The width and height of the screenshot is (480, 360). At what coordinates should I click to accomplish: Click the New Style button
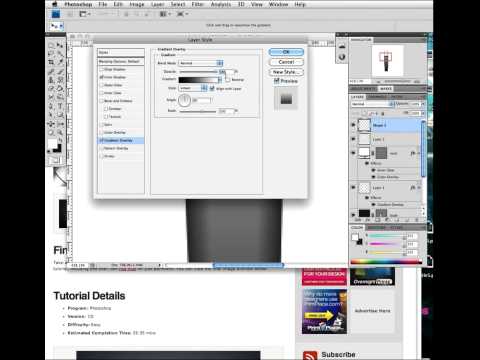(x=286, y=72)
